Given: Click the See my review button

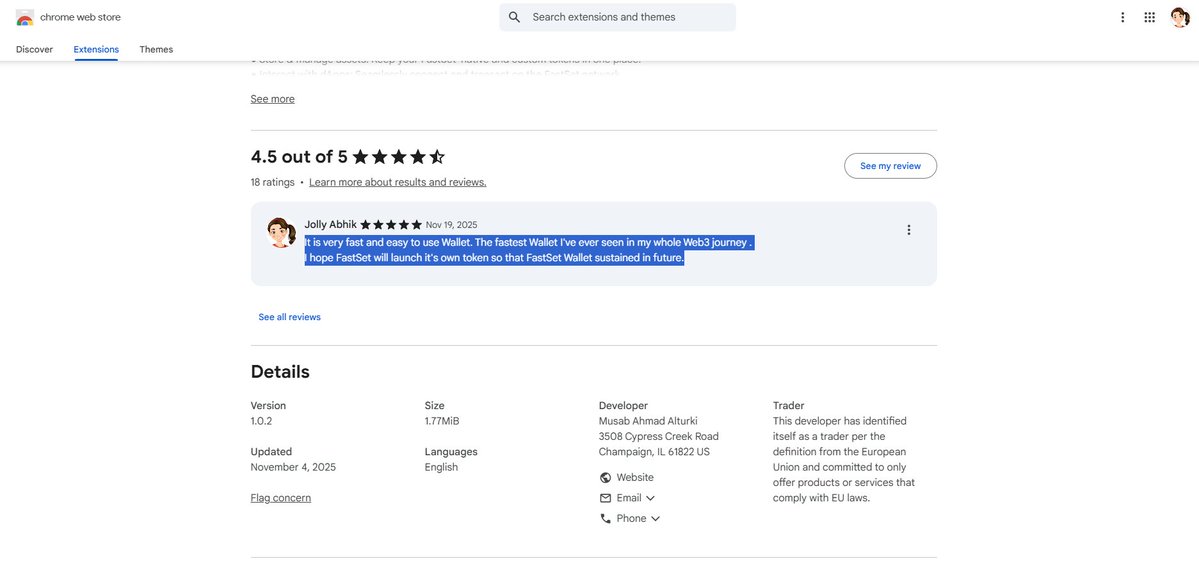Looking at the screenshot, I should tap(890, 166).
